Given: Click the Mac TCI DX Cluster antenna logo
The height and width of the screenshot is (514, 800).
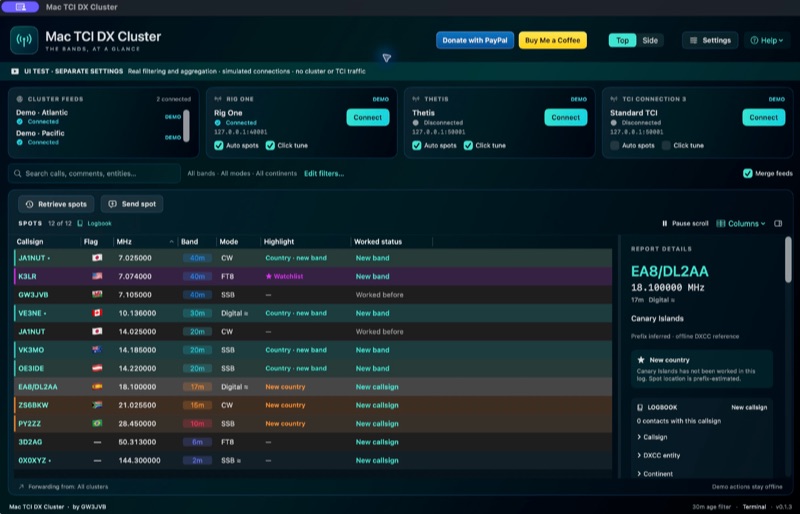Looking at the screenshot, I should (24, 40).
